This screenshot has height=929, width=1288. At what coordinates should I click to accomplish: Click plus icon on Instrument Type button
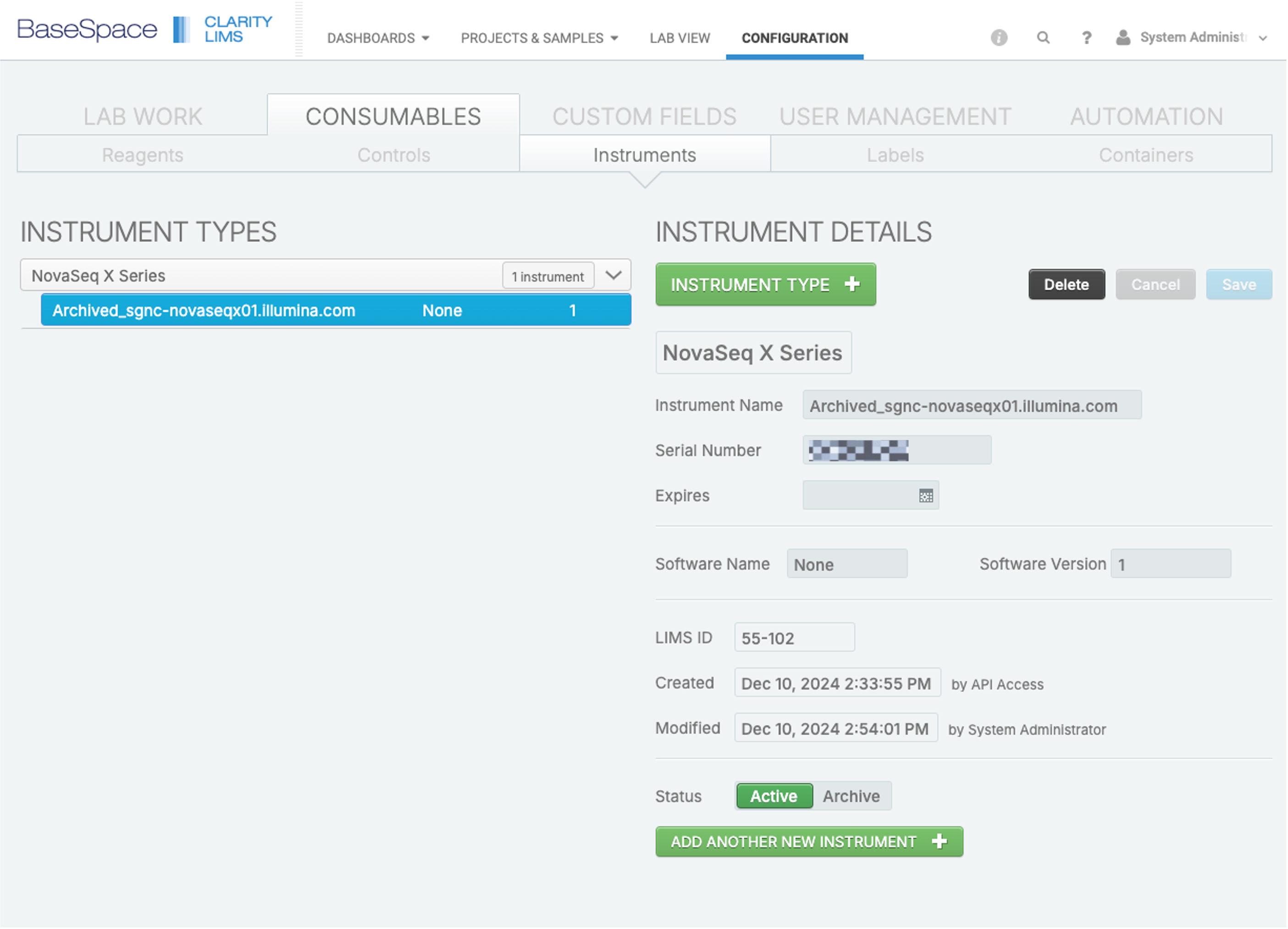tap(852, 284)
